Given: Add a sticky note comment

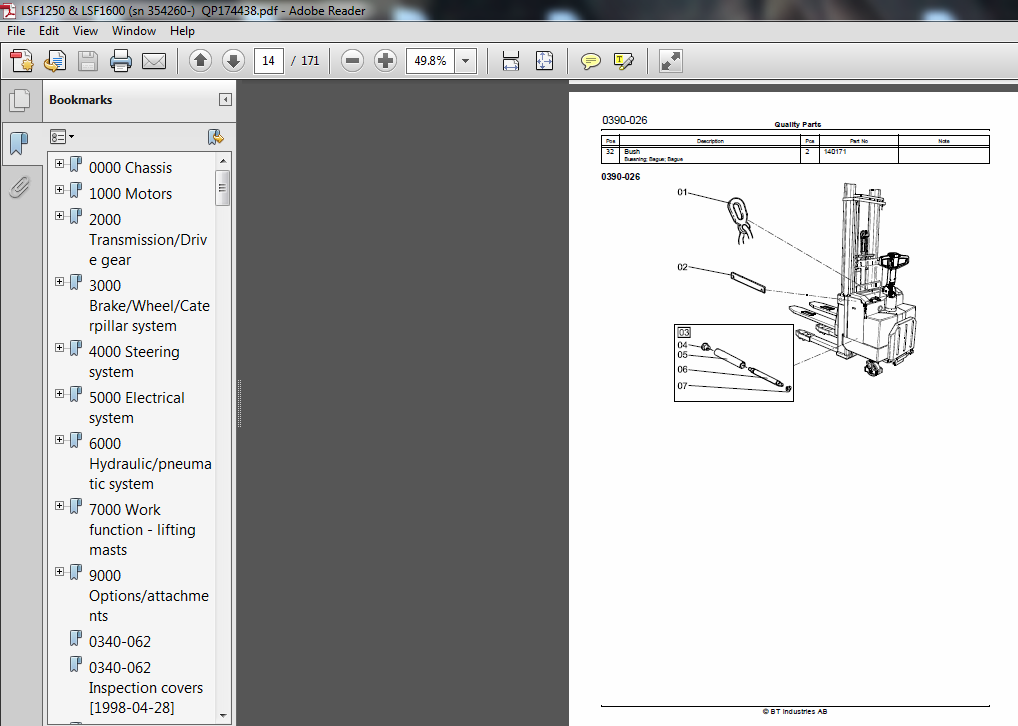Looking at the screenshot, I should pos(590,61).
